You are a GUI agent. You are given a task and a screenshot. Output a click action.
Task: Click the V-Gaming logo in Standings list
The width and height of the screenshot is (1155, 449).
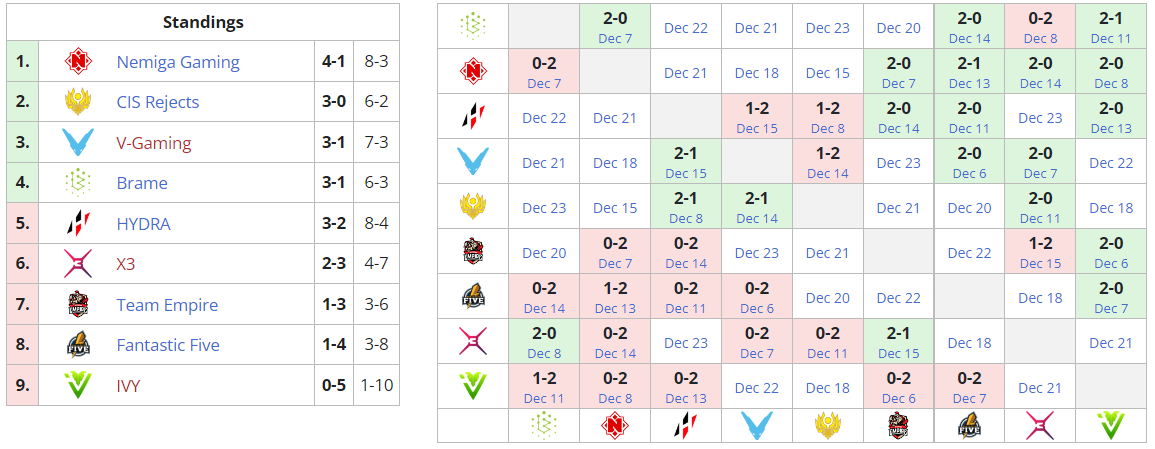tap(78, 143)
